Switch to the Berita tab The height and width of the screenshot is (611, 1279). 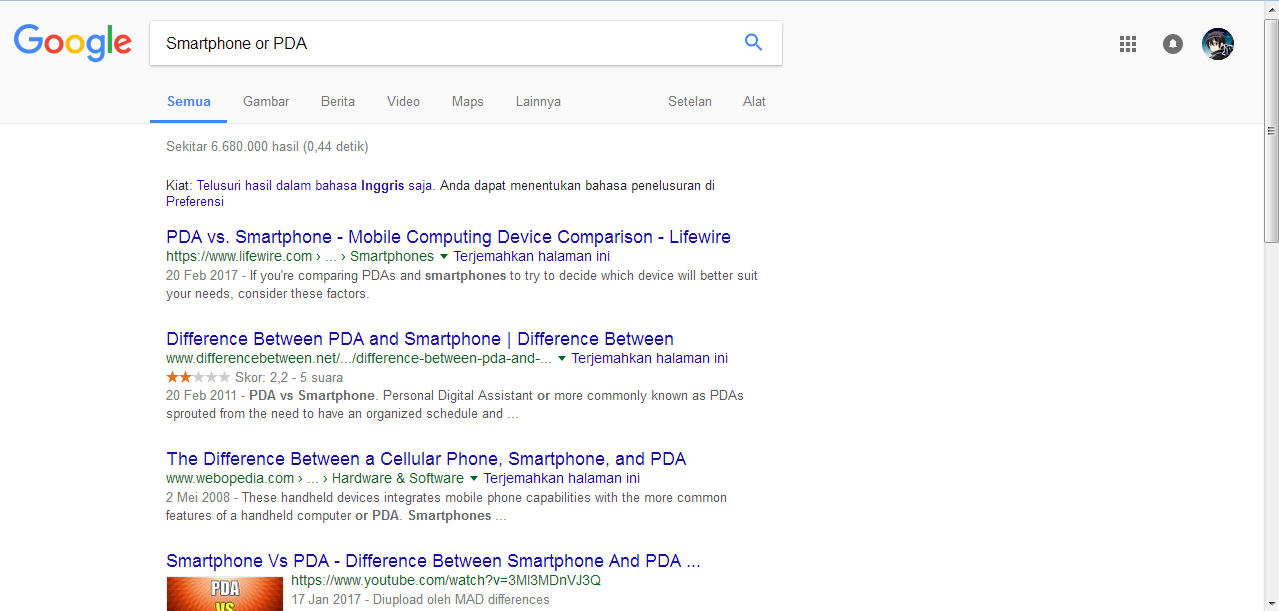point(338,101)
